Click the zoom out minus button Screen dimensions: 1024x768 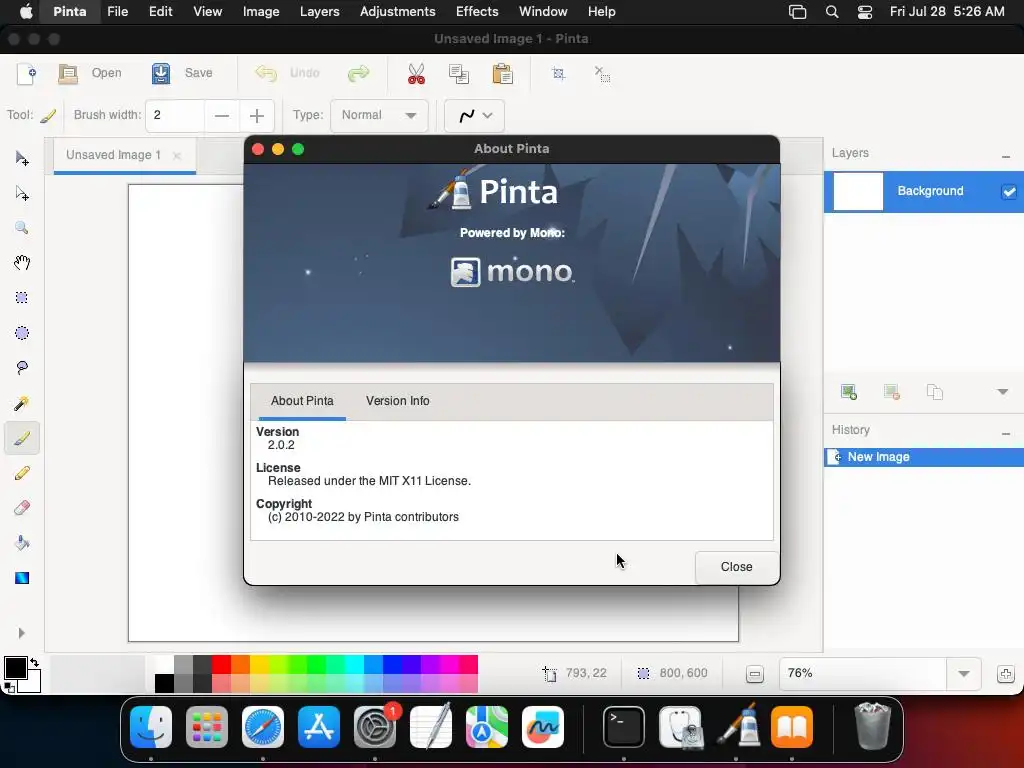tap(754, 674)
